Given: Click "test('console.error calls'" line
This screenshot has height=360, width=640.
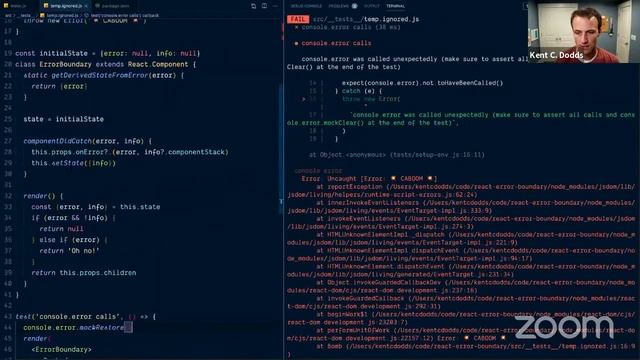Looking at the screenshot, I should pos(86,317).
